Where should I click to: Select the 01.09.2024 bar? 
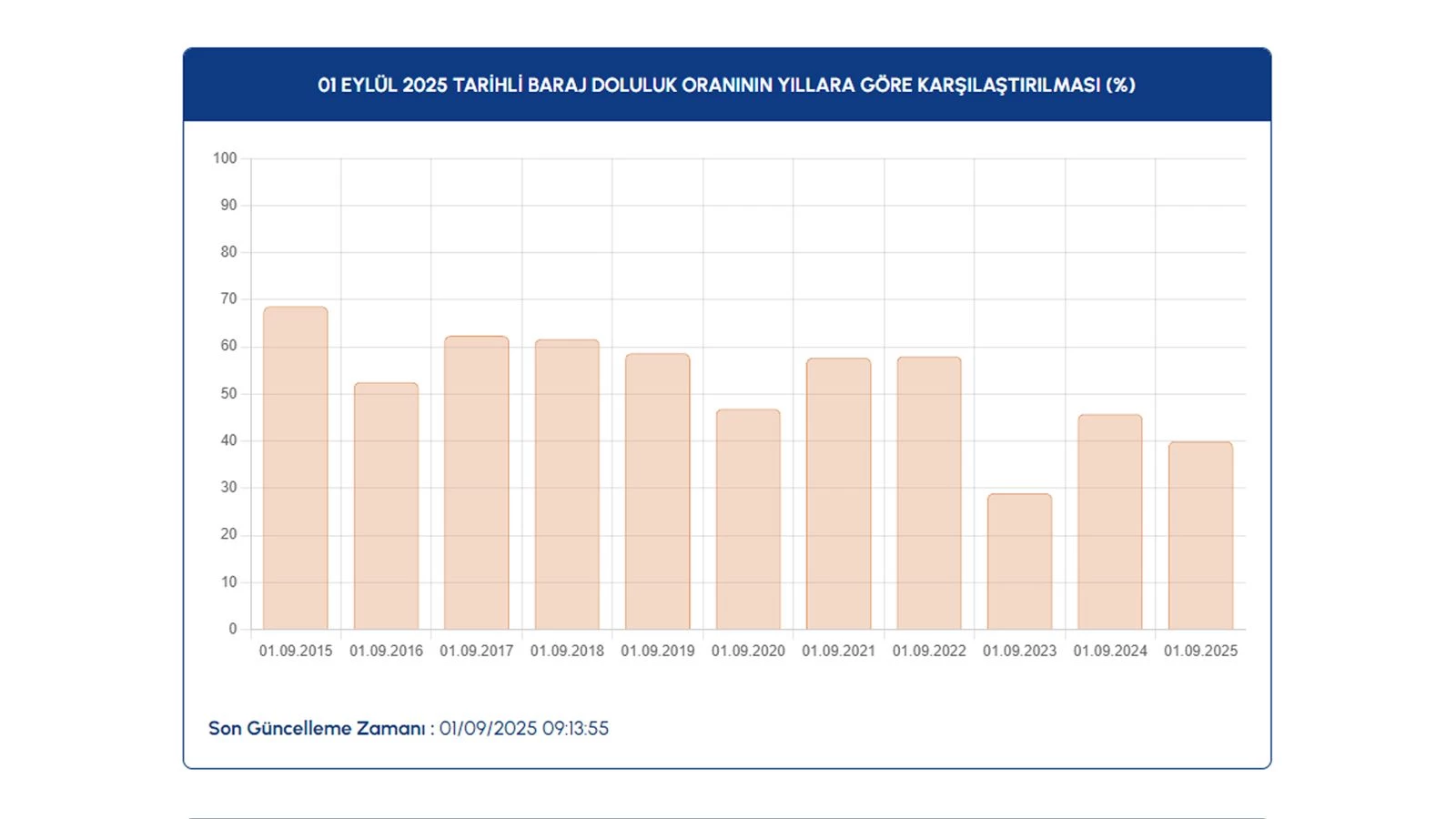click(1109, 521)
